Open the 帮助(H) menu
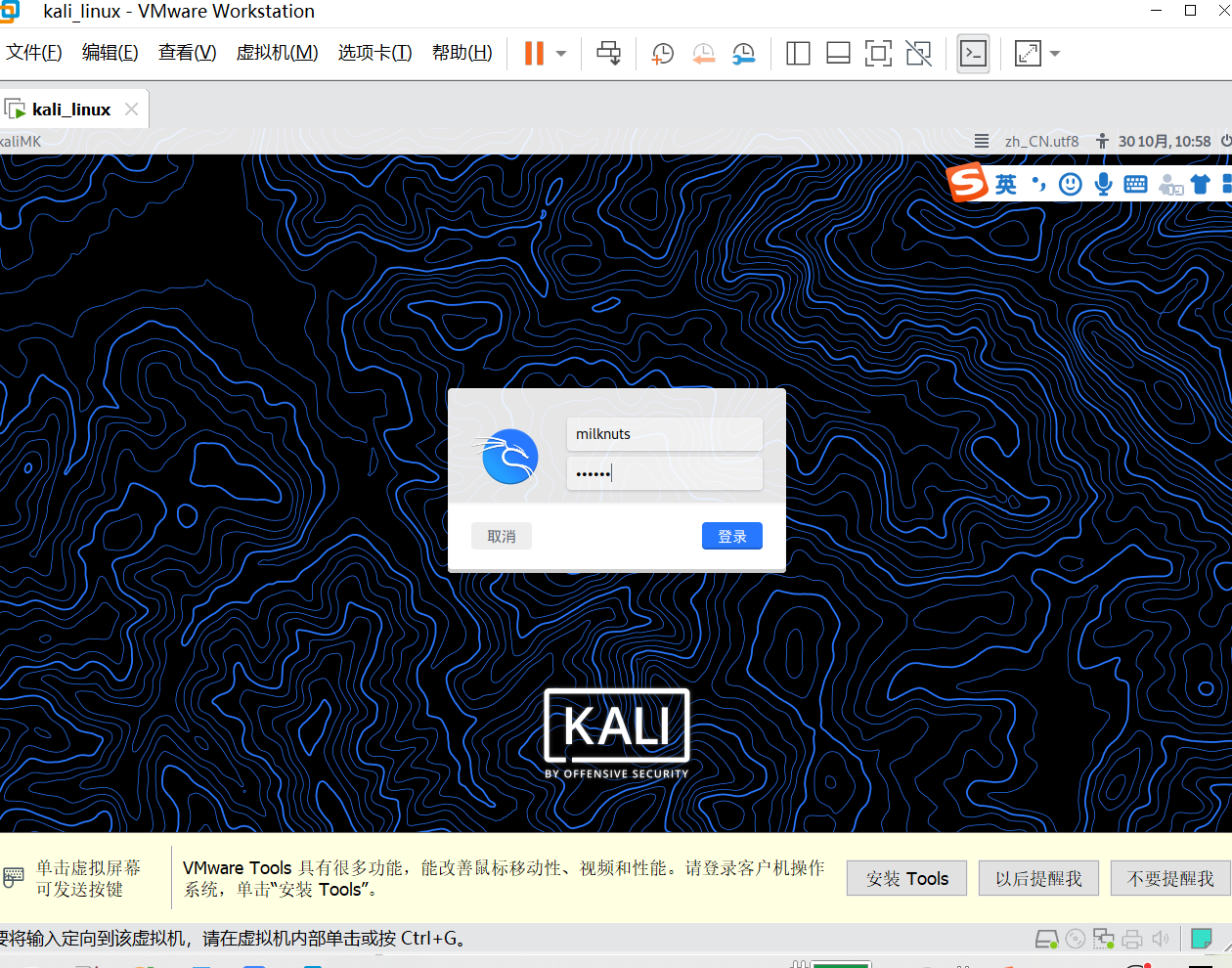The height and width of the screenshot is (968, 1232). pyautogui.click(x=462, y=53)
